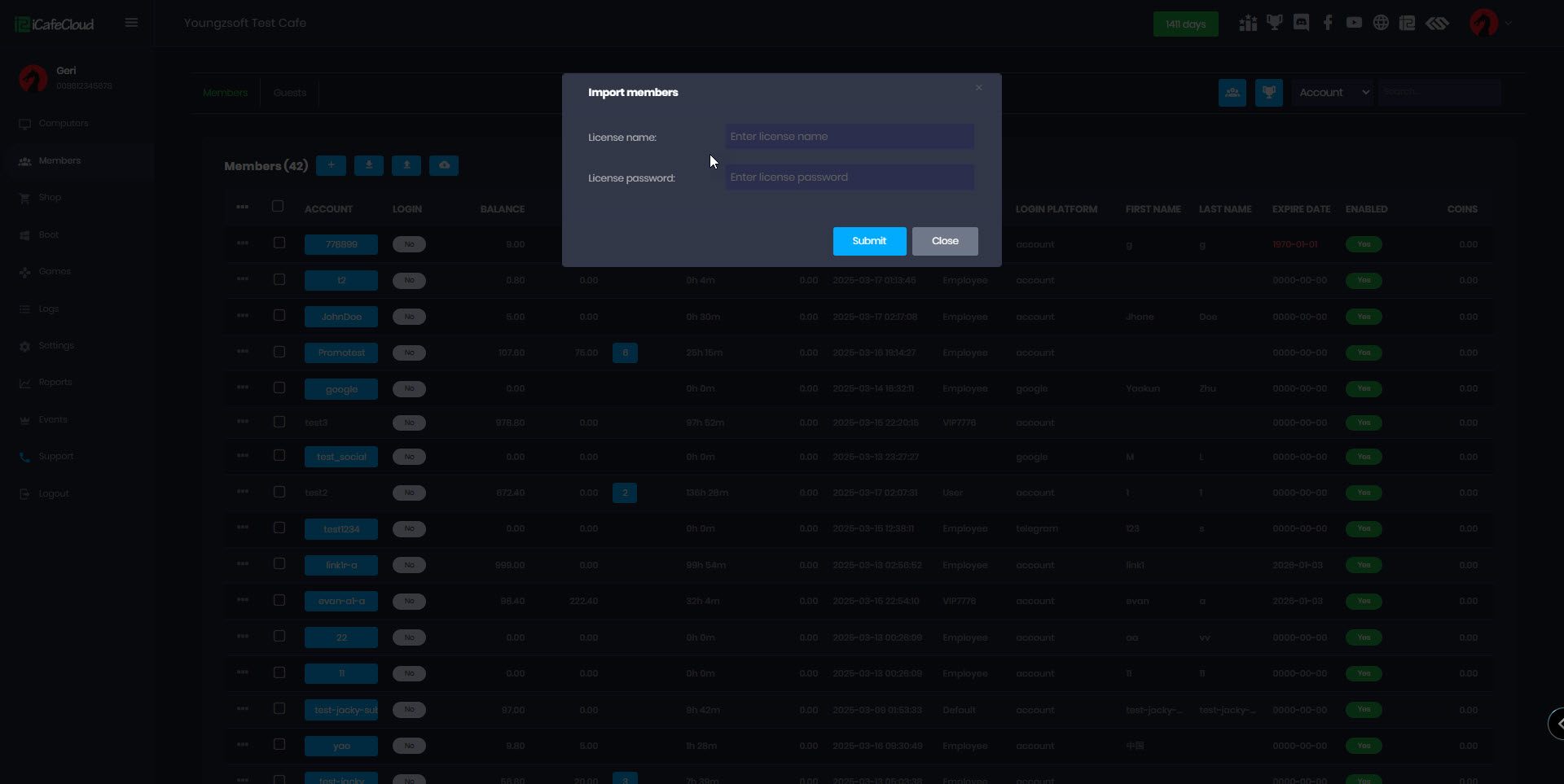The width and height of the screenshot is (1564, 784).
Task: Open the Account search filter dropdown
Action: 1333,93
